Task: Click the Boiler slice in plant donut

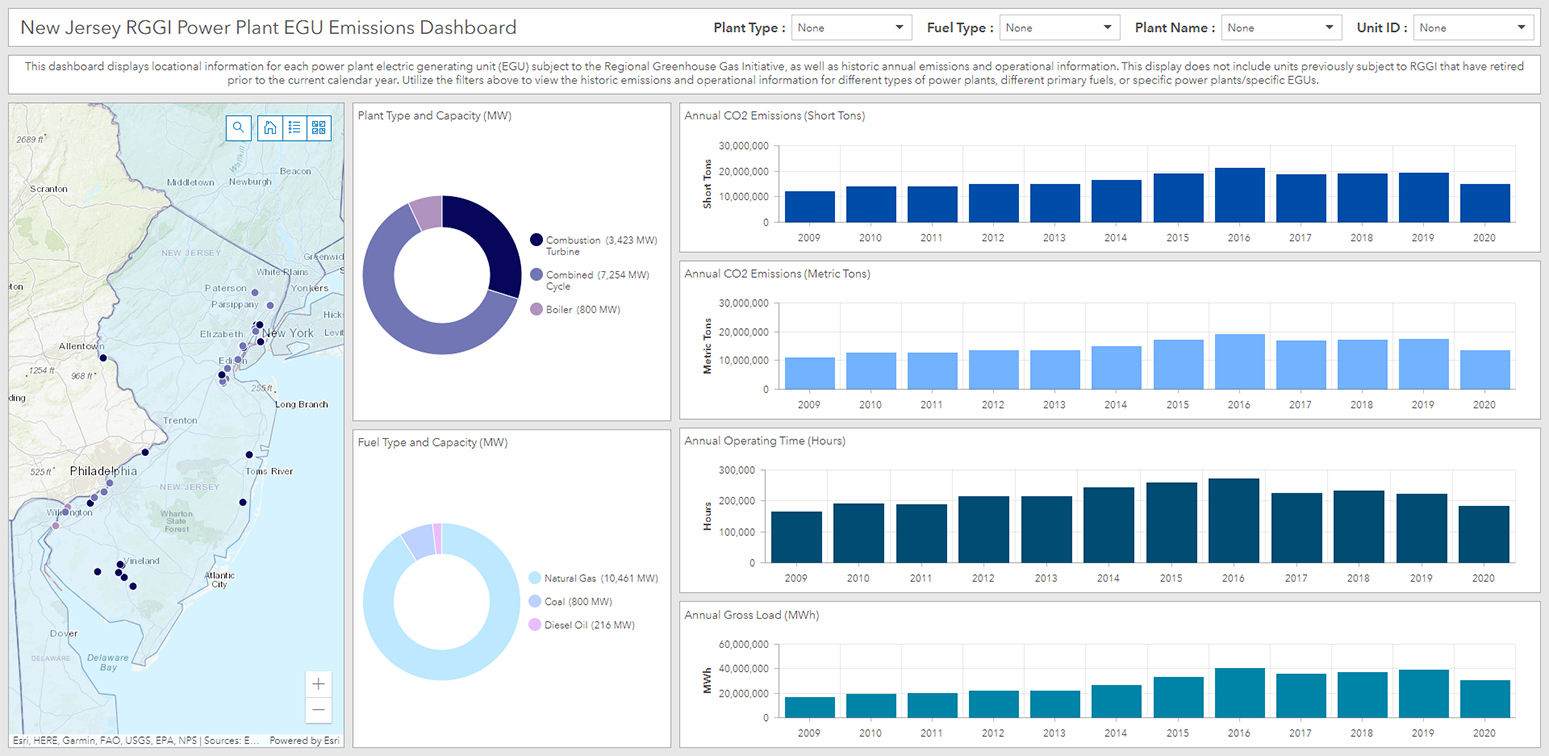Action: point(427,212)
